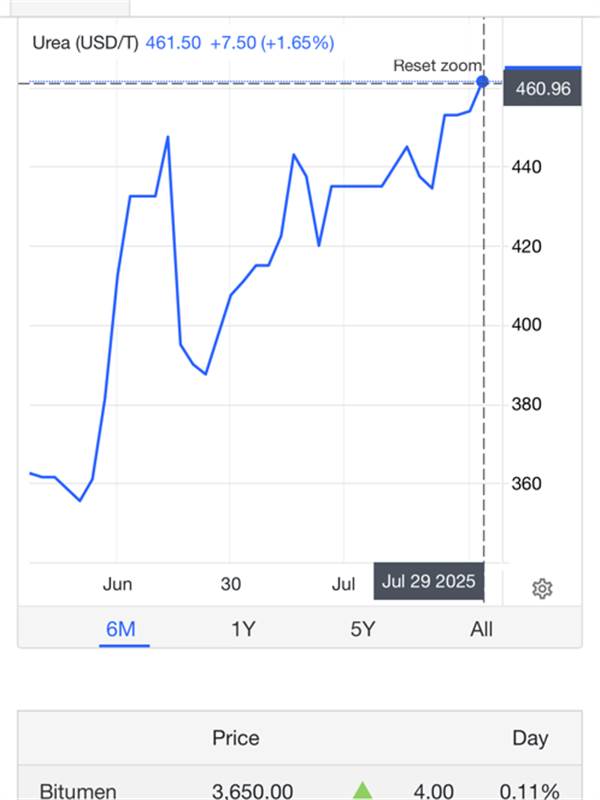
Task: Switch to the 5Y time range
Action: tap(363, 629)
